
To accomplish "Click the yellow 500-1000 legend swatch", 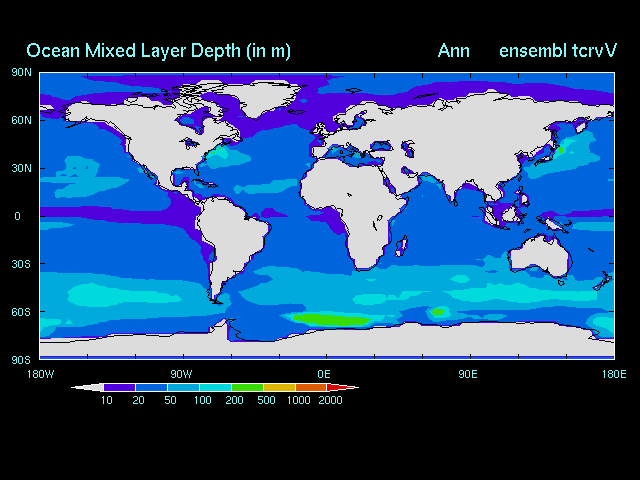I will [279, 387].
